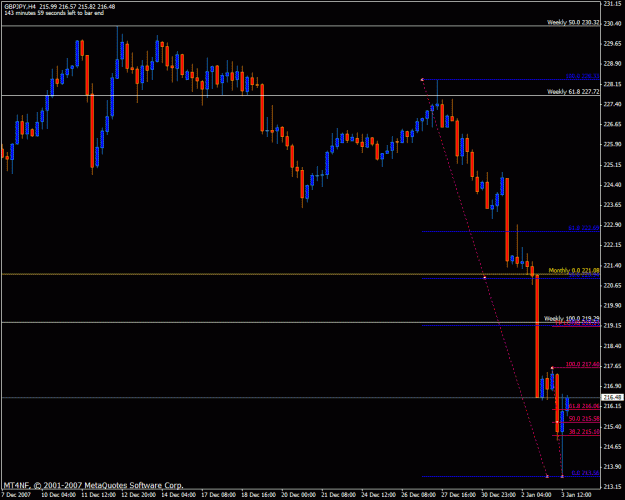Click the 228.90 price axis label
This screenshot has width=625, height=500.
tap(613, 64)
